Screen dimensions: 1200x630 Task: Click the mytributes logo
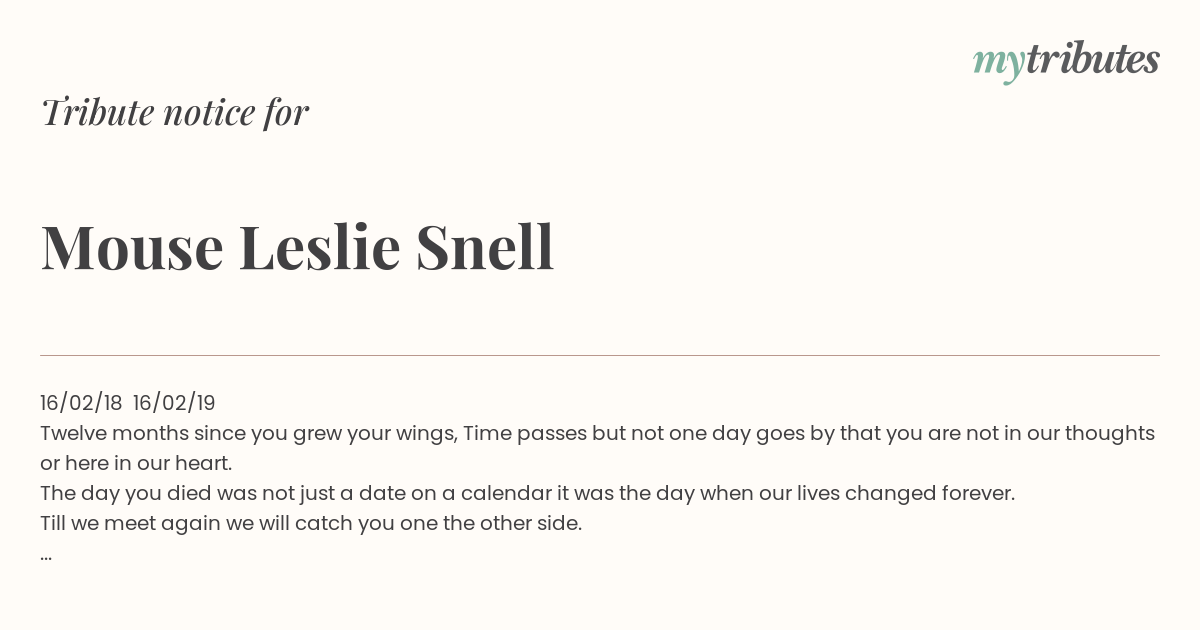pyautogui.click(x=1066, y=61)
